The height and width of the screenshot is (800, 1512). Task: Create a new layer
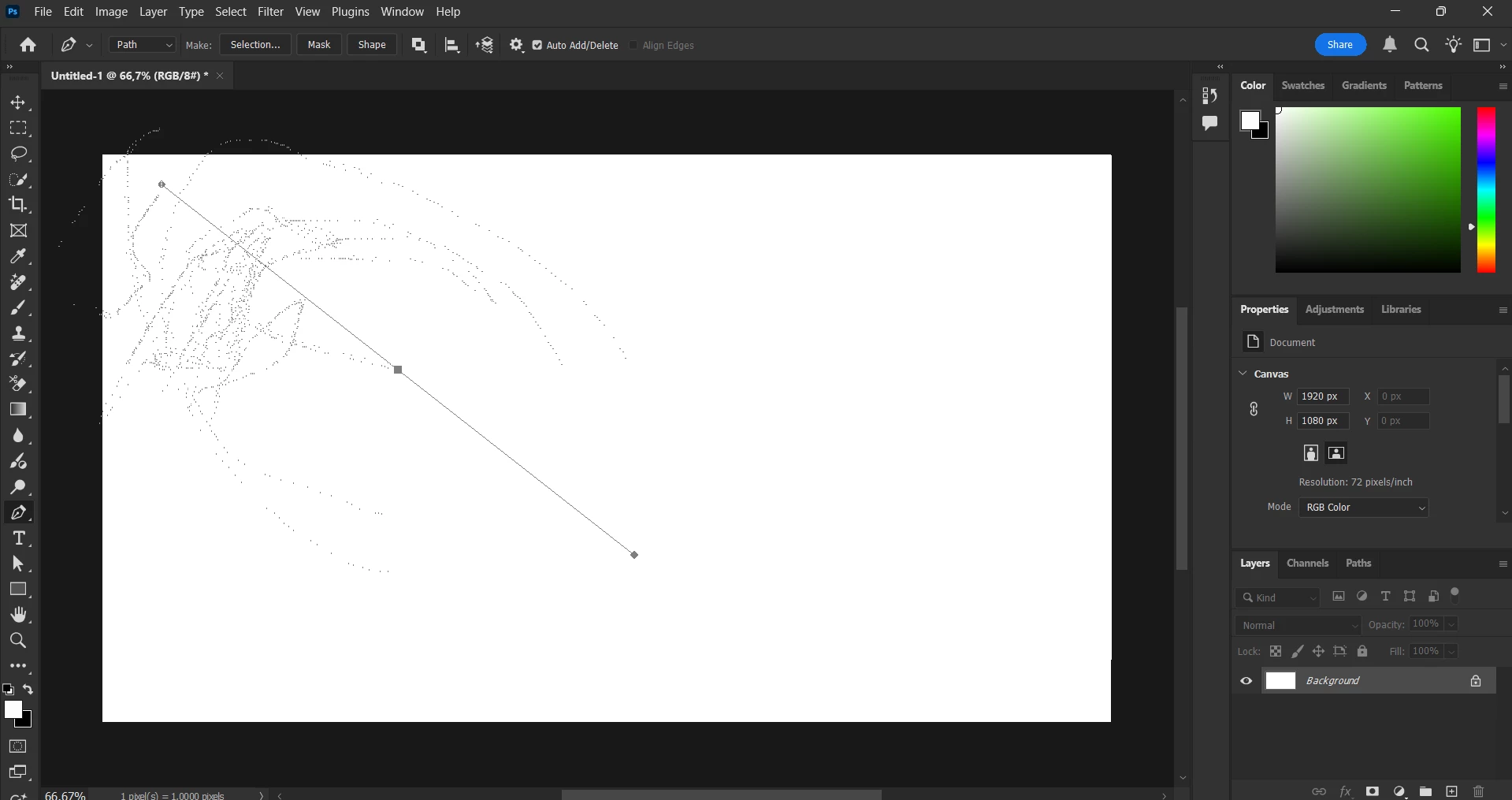1451,791
